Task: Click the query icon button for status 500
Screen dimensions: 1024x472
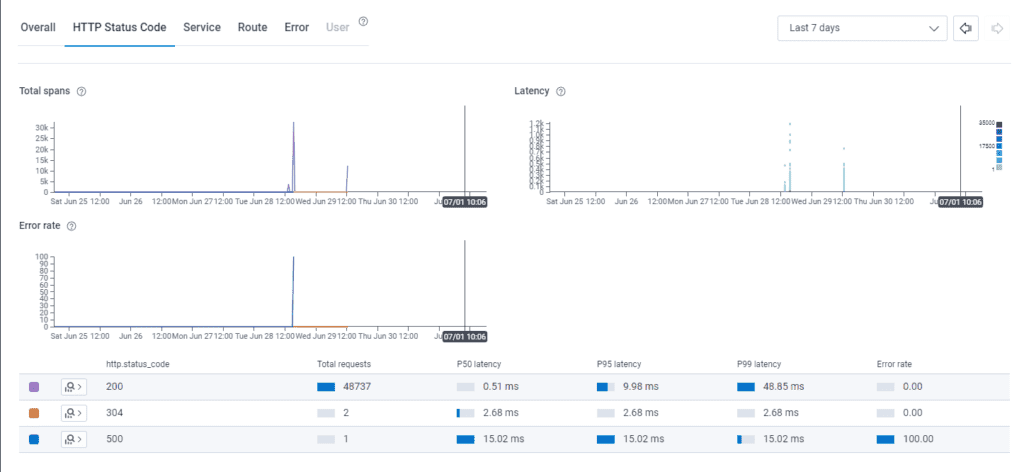Action: click(x=75, y=439)
